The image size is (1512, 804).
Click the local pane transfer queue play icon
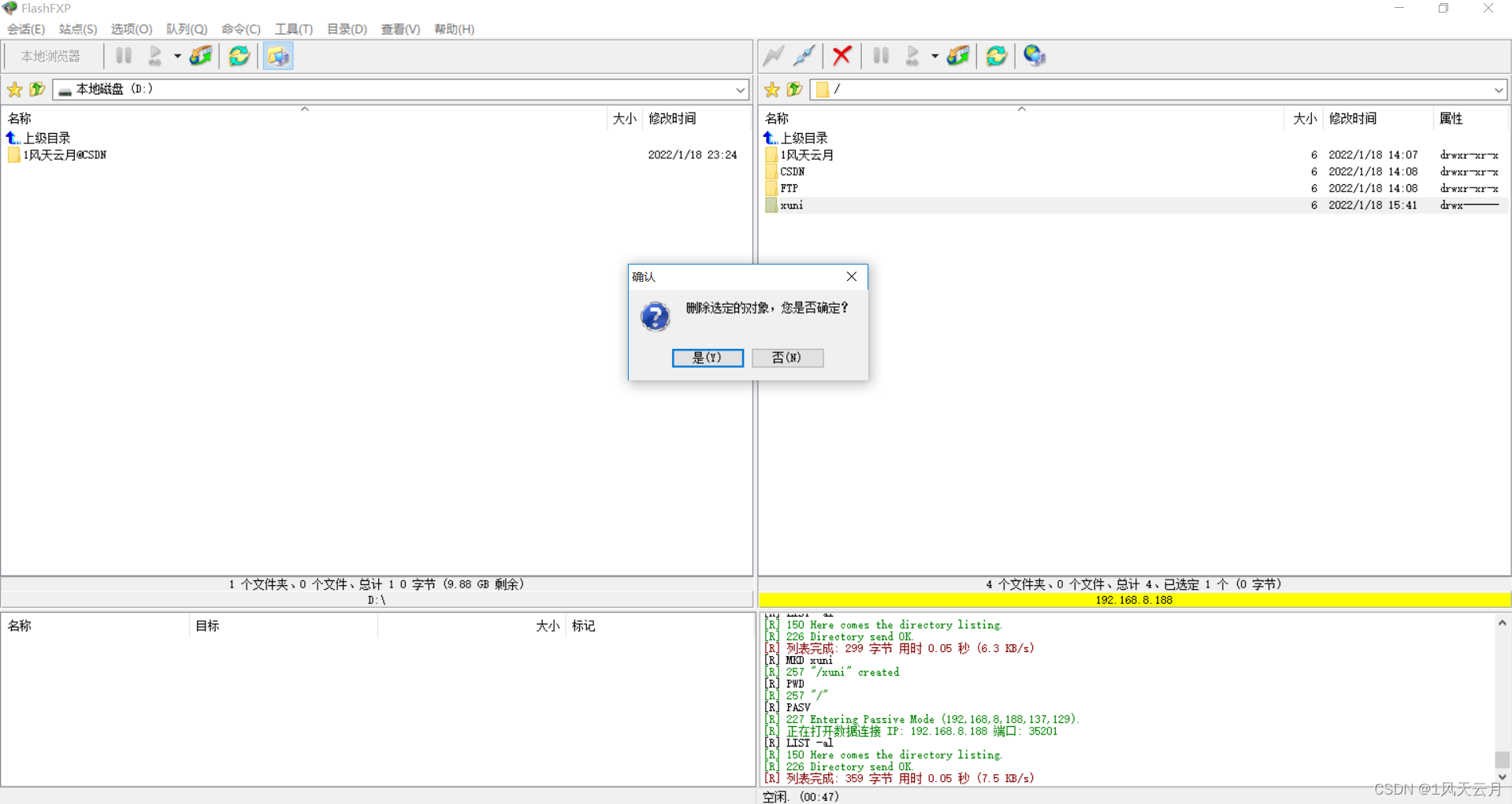point(154,56)
